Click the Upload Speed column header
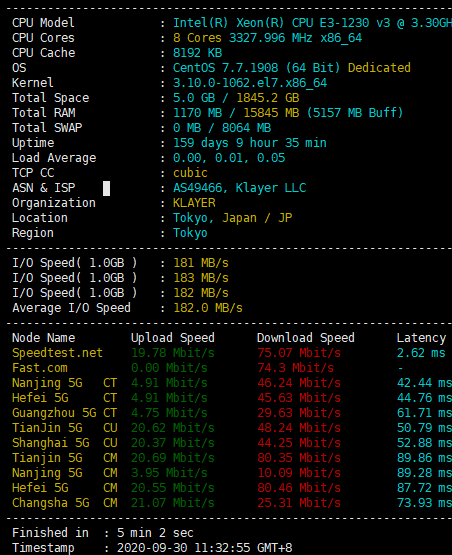The height and width of the screenshot is (555, 452). 173,338
